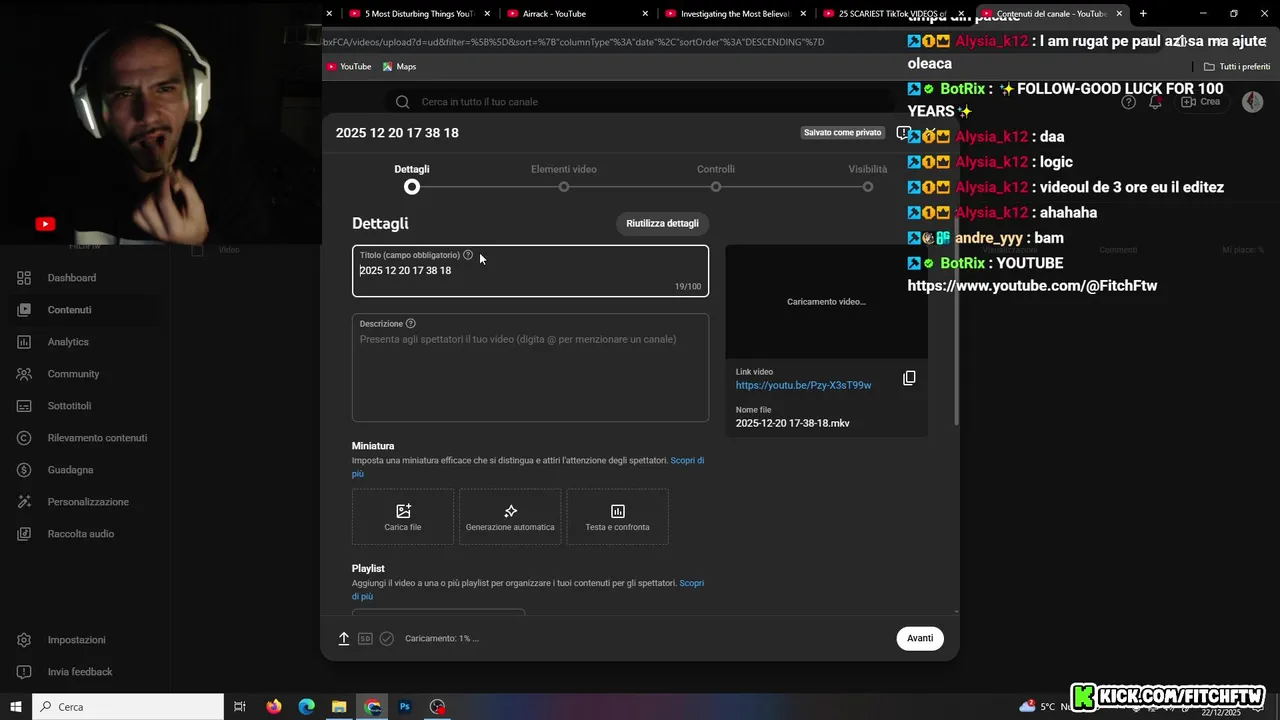
Task: Select the Dettagli step
Action: pos(412,178)
